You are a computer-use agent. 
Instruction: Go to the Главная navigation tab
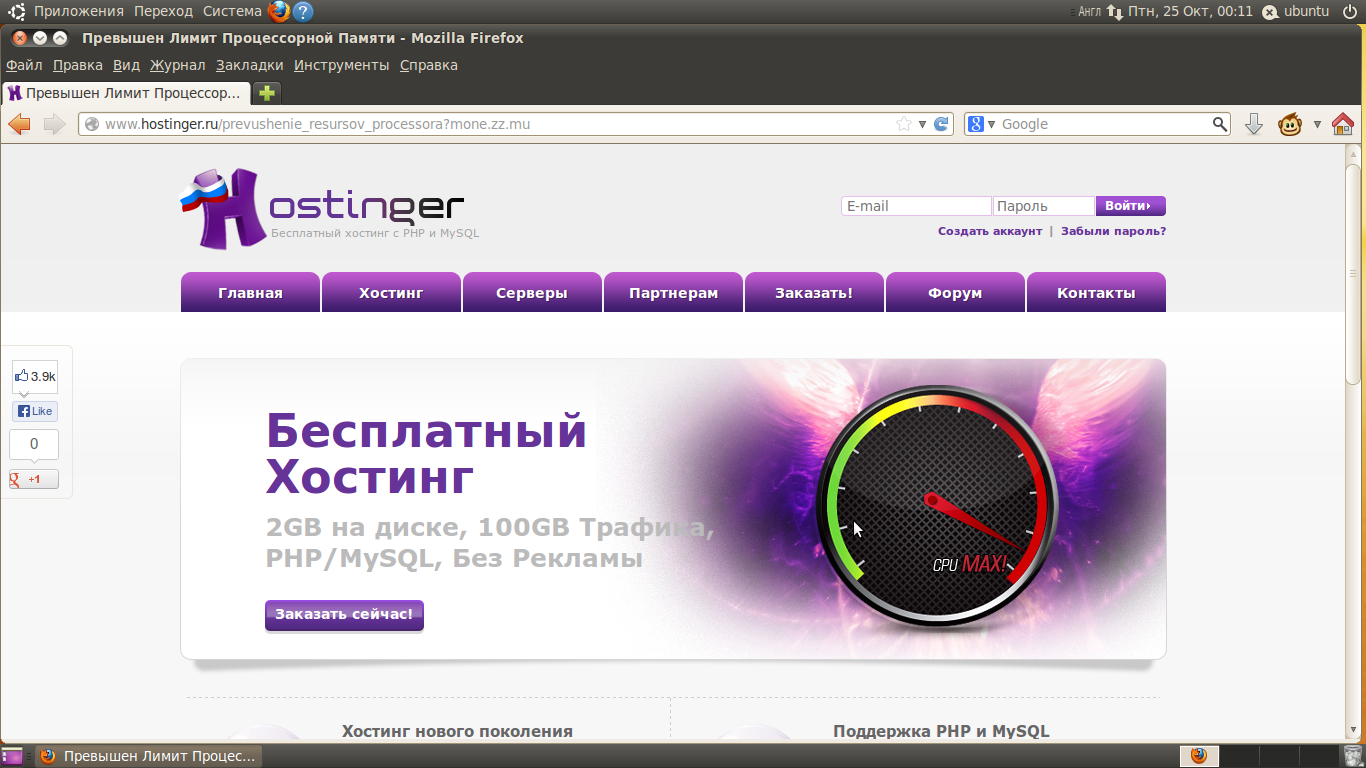tap(250, 293)
